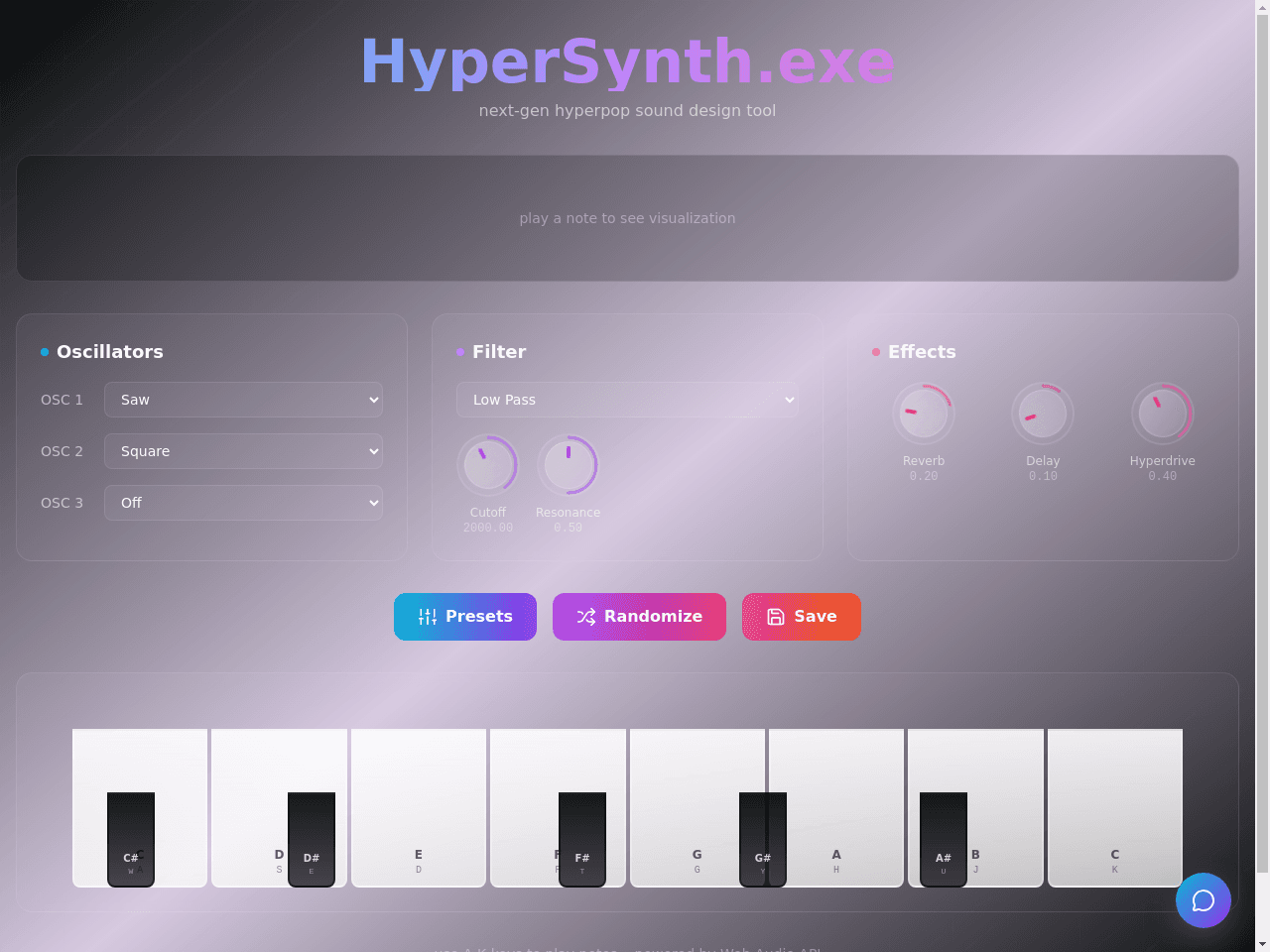Viewport: 1270px width, 952px height.
Task: Open the OSC 1 waveform dropdown
Action: pyautogui.click(x=243, y=400)
